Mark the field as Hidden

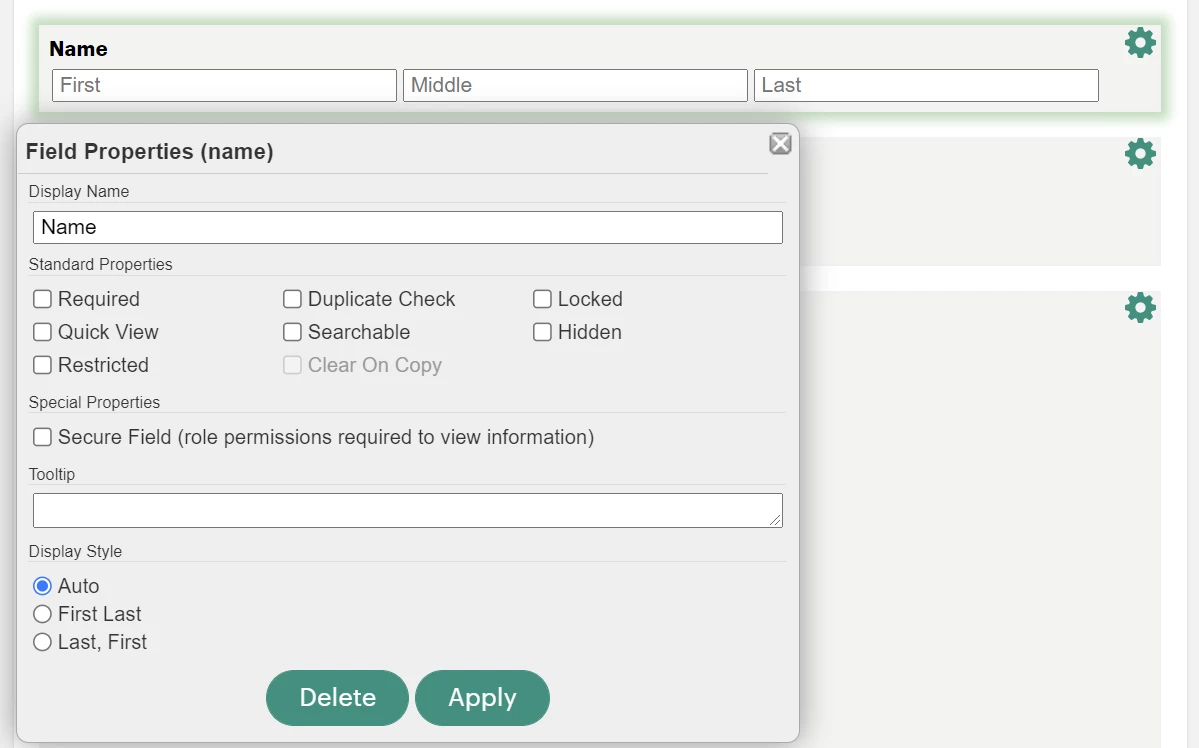[x=542, y=332]
